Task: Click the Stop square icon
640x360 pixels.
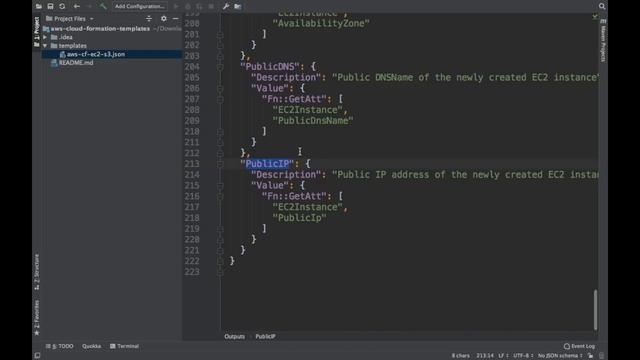Action: (x=211, y=6)
